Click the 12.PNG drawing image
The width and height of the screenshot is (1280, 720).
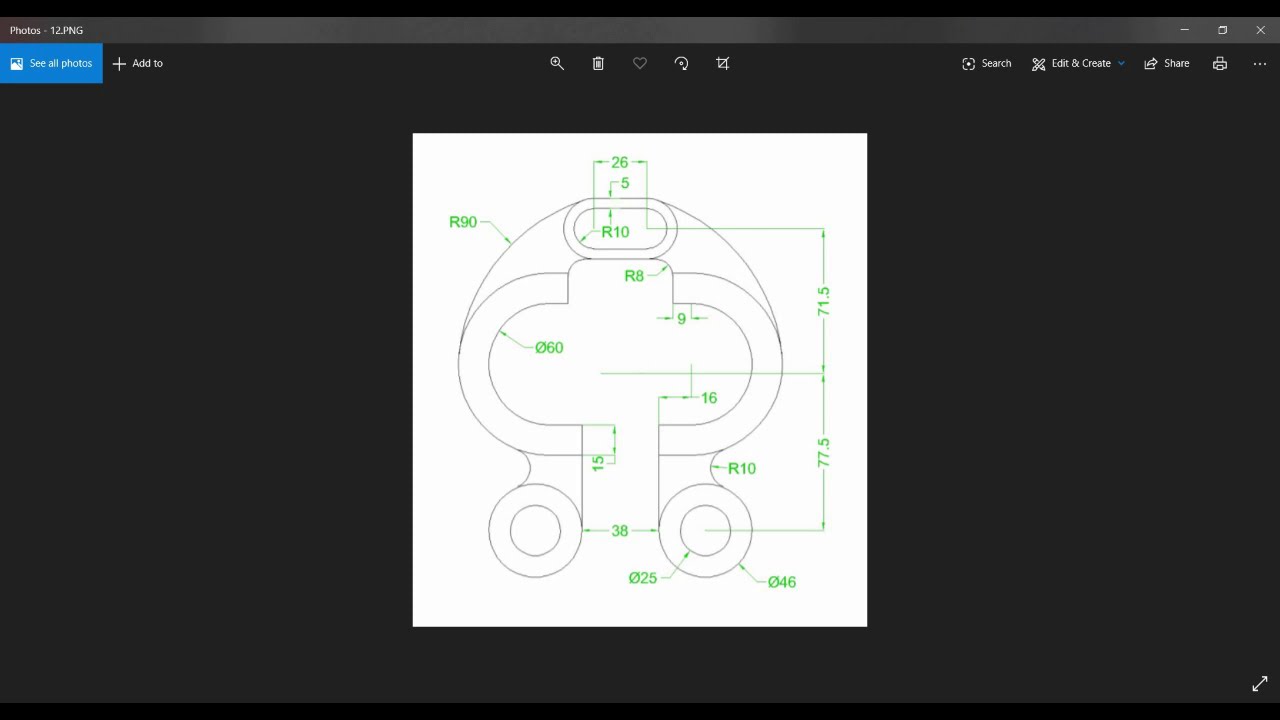click(640, 380)
